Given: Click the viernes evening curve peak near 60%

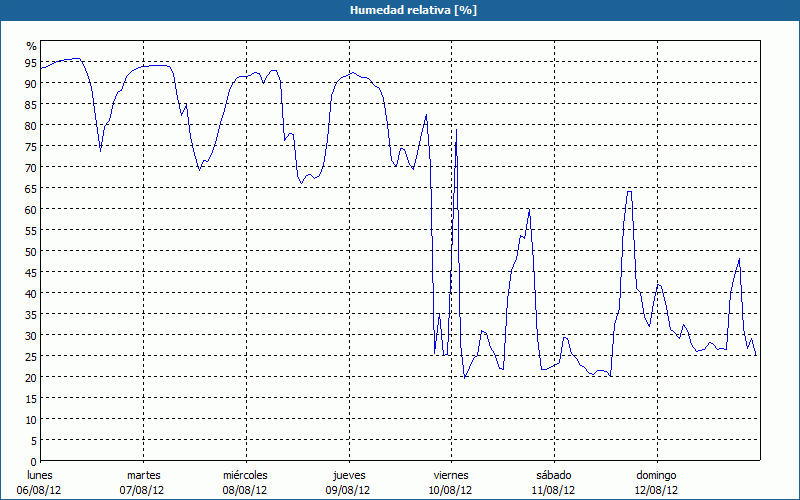Looking at the screenshot, I should (530, 209).
